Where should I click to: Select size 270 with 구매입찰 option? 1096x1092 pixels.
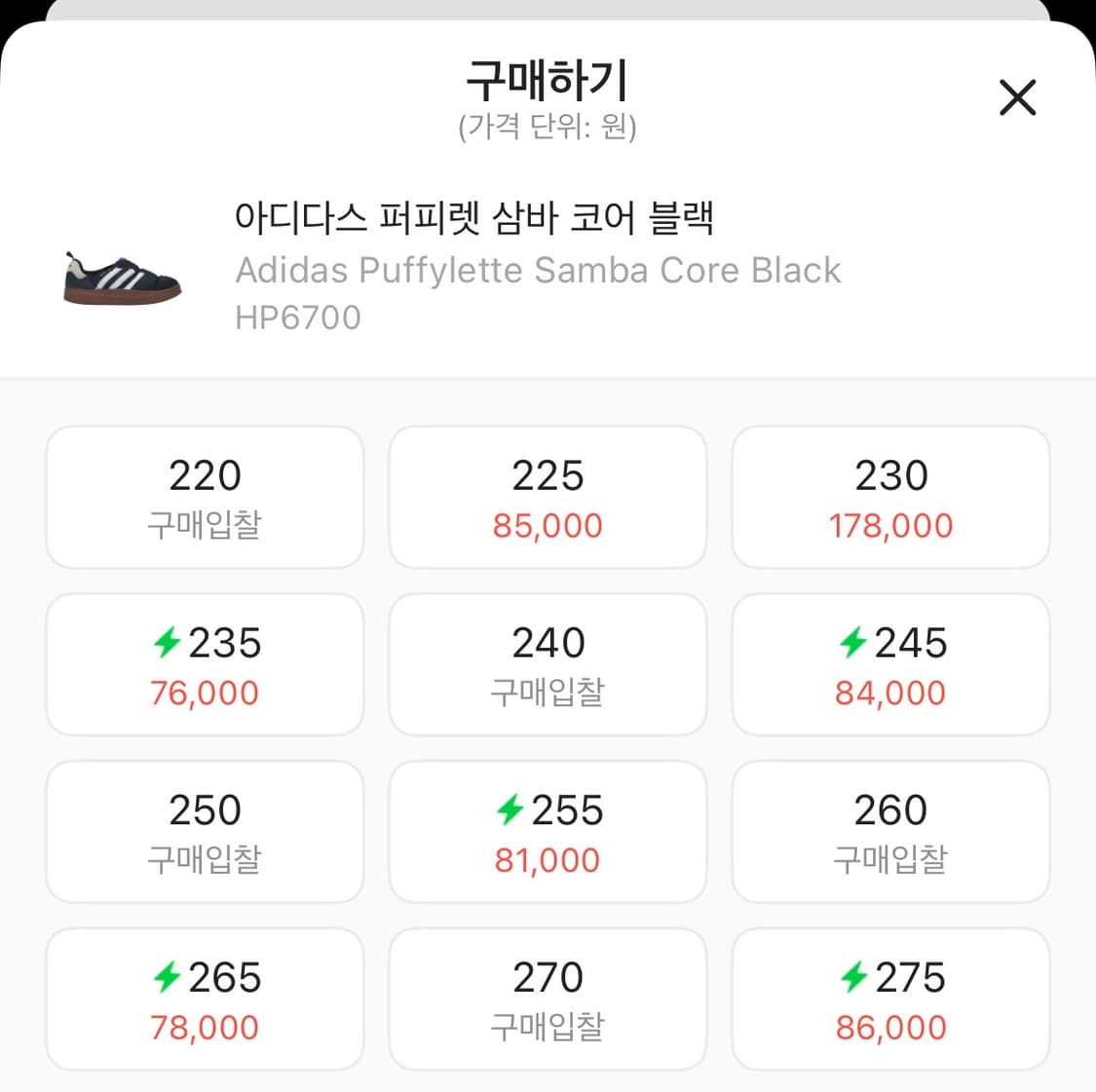[548, 998]
